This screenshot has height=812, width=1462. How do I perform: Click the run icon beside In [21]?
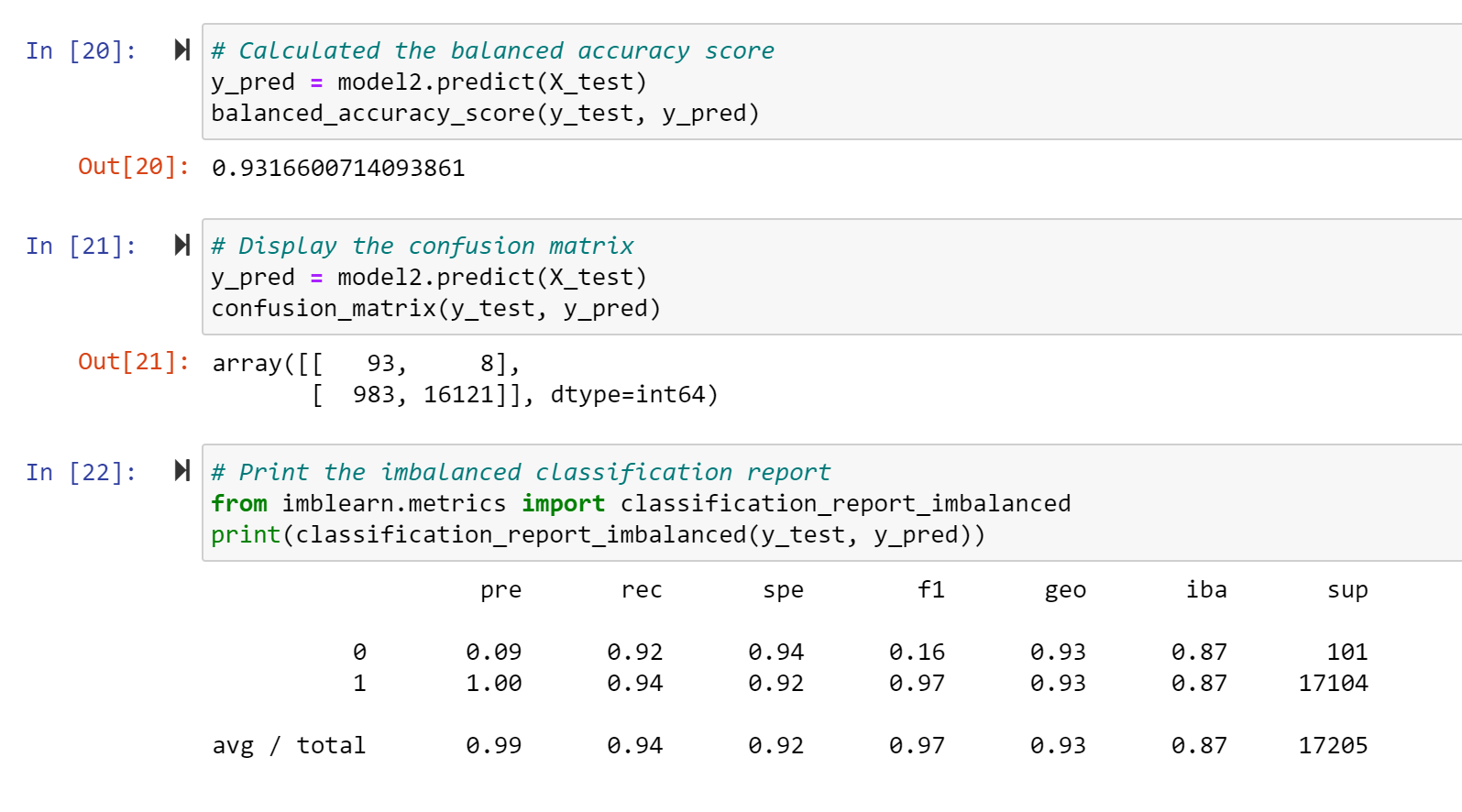coord(182,245)
